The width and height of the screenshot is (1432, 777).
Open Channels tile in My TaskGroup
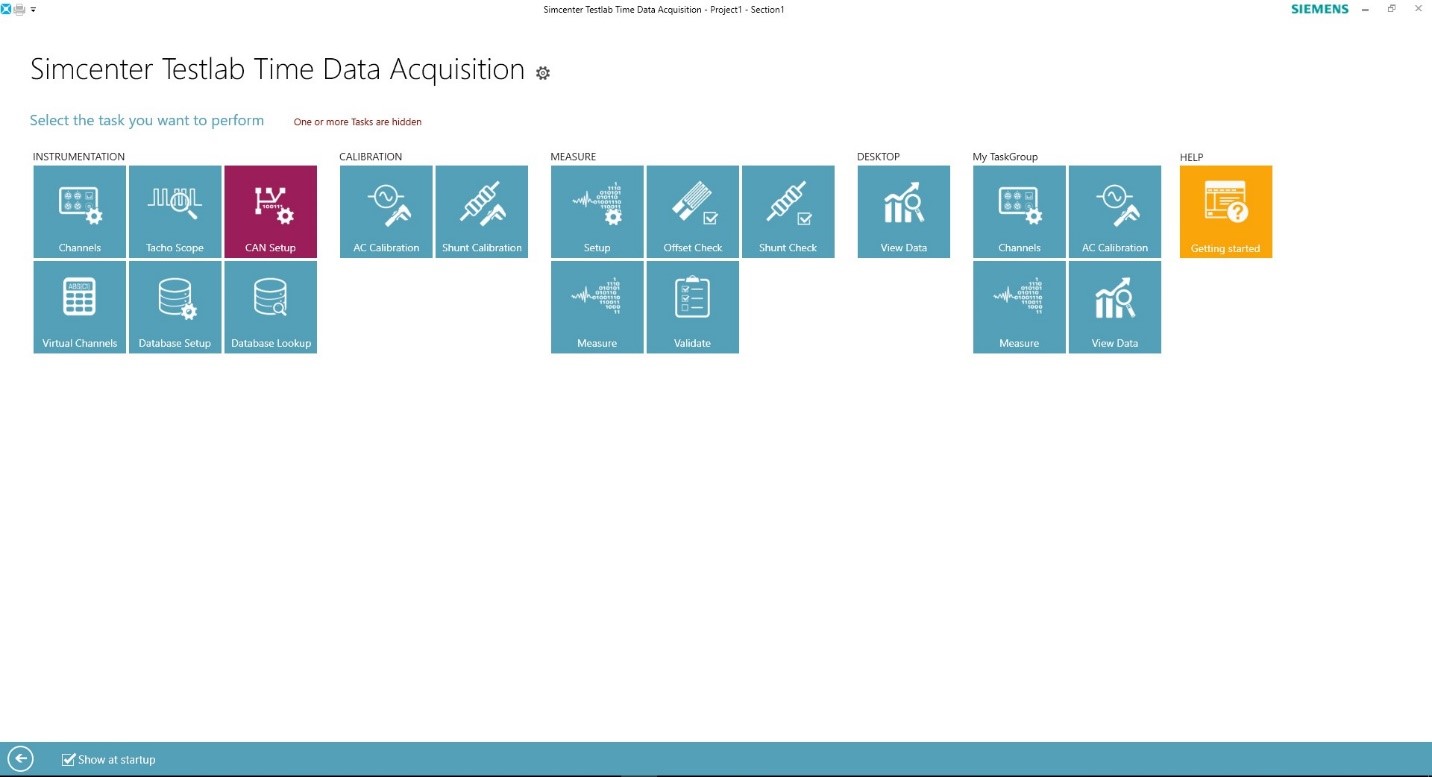1019,212
